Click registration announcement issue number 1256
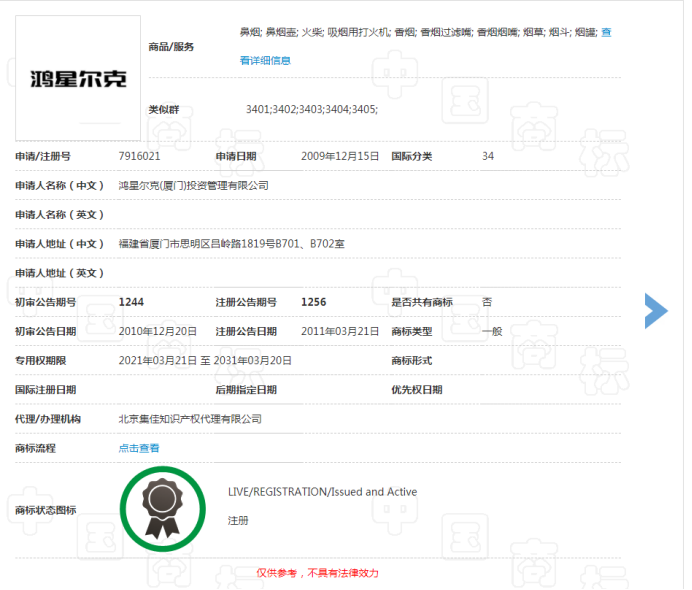This screenshot has height=590, width=692. (313, 302)
